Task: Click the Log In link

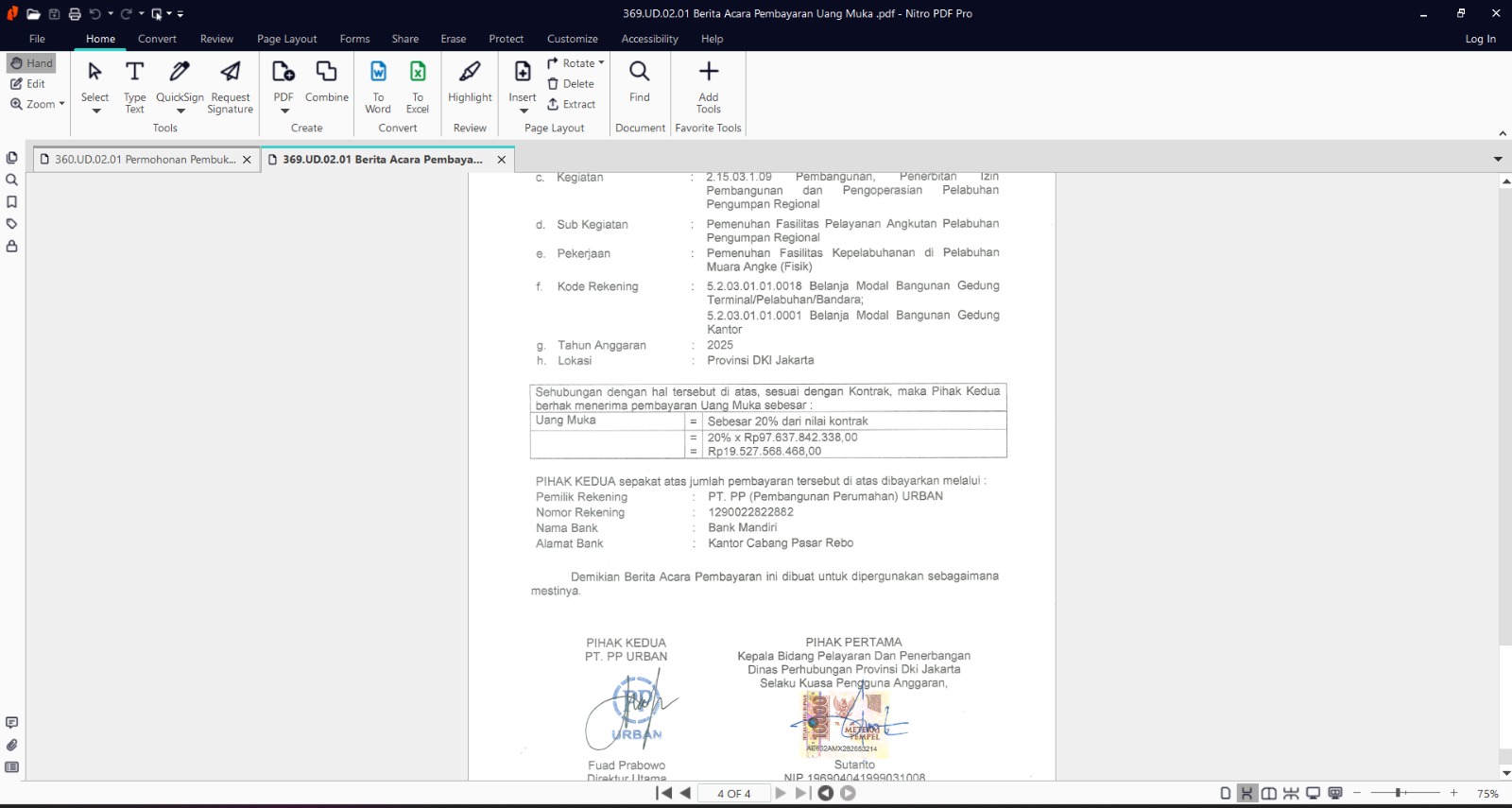Action: coord(1481,39)
